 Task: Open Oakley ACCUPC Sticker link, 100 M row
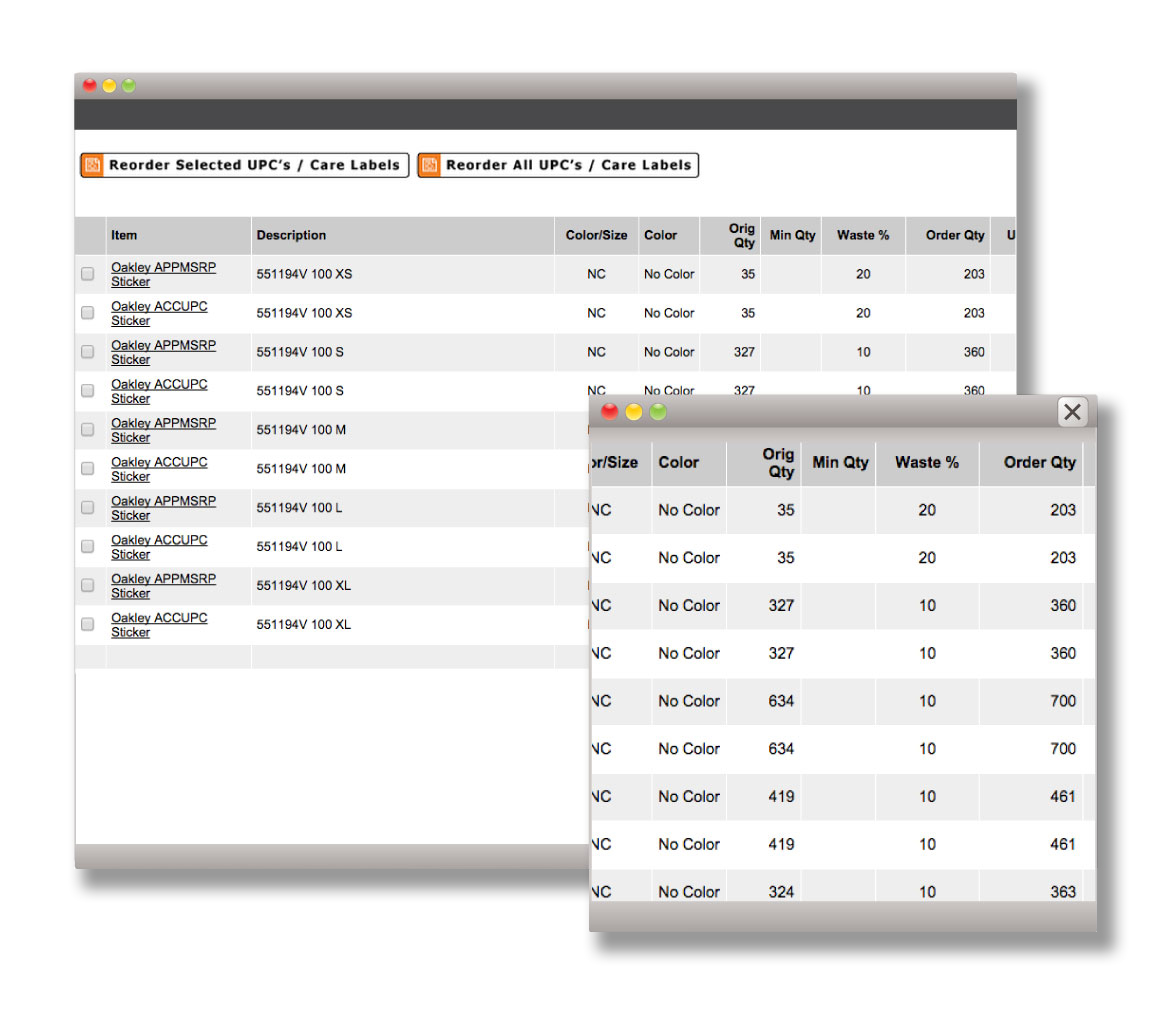point(160,469)
